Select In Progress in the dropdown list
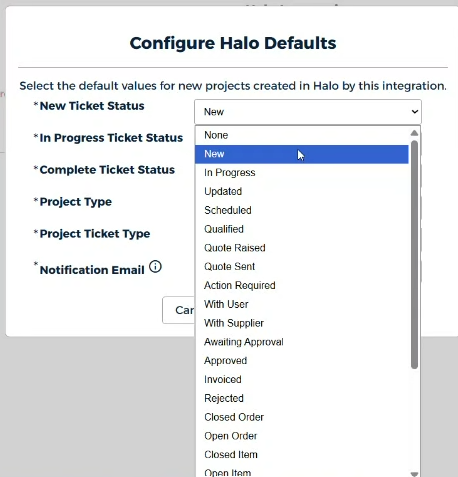 click(x=302, y=173)
